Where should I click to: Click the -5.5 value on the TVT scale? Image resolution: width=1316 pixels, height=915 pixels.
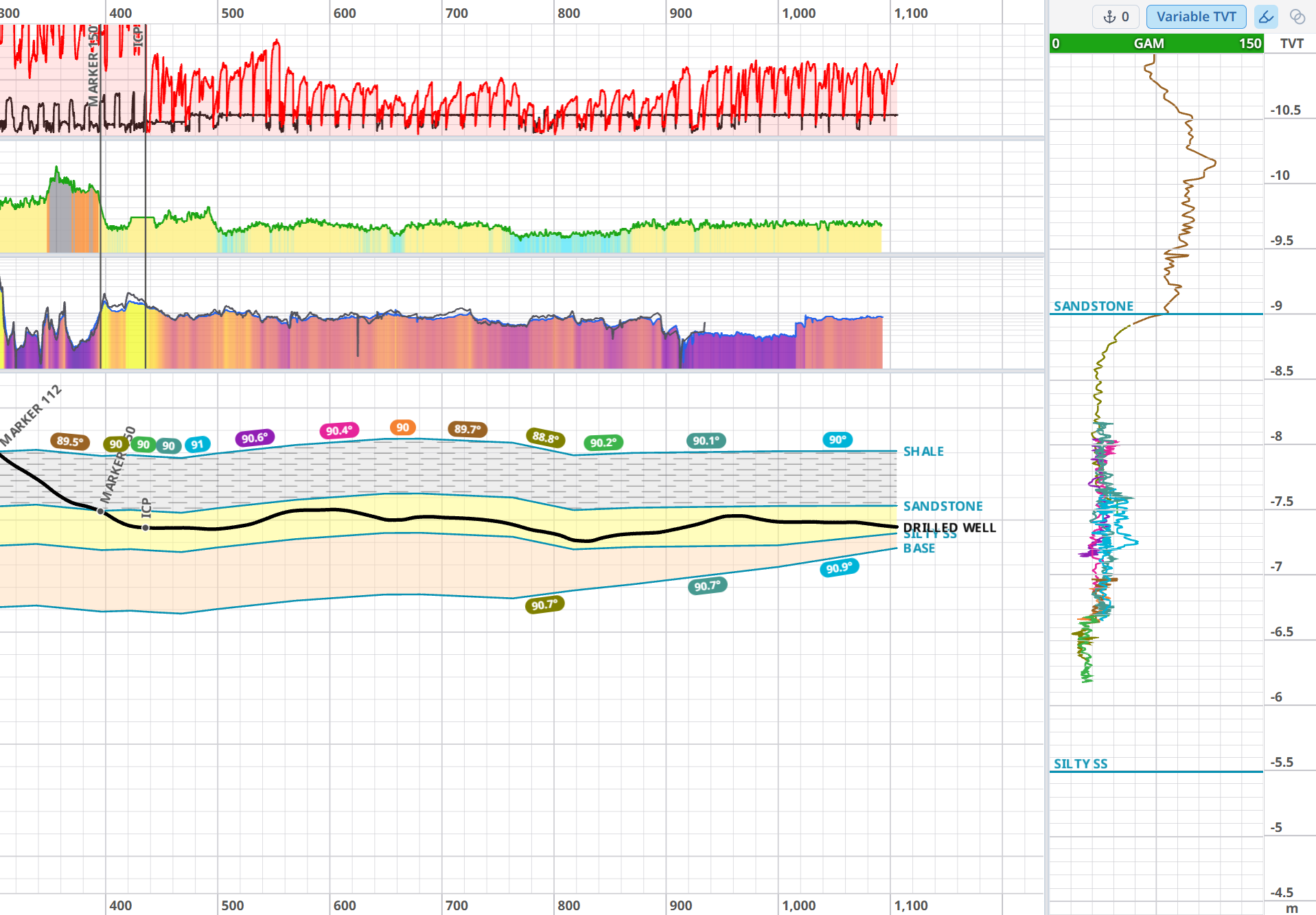point(1281,762)
